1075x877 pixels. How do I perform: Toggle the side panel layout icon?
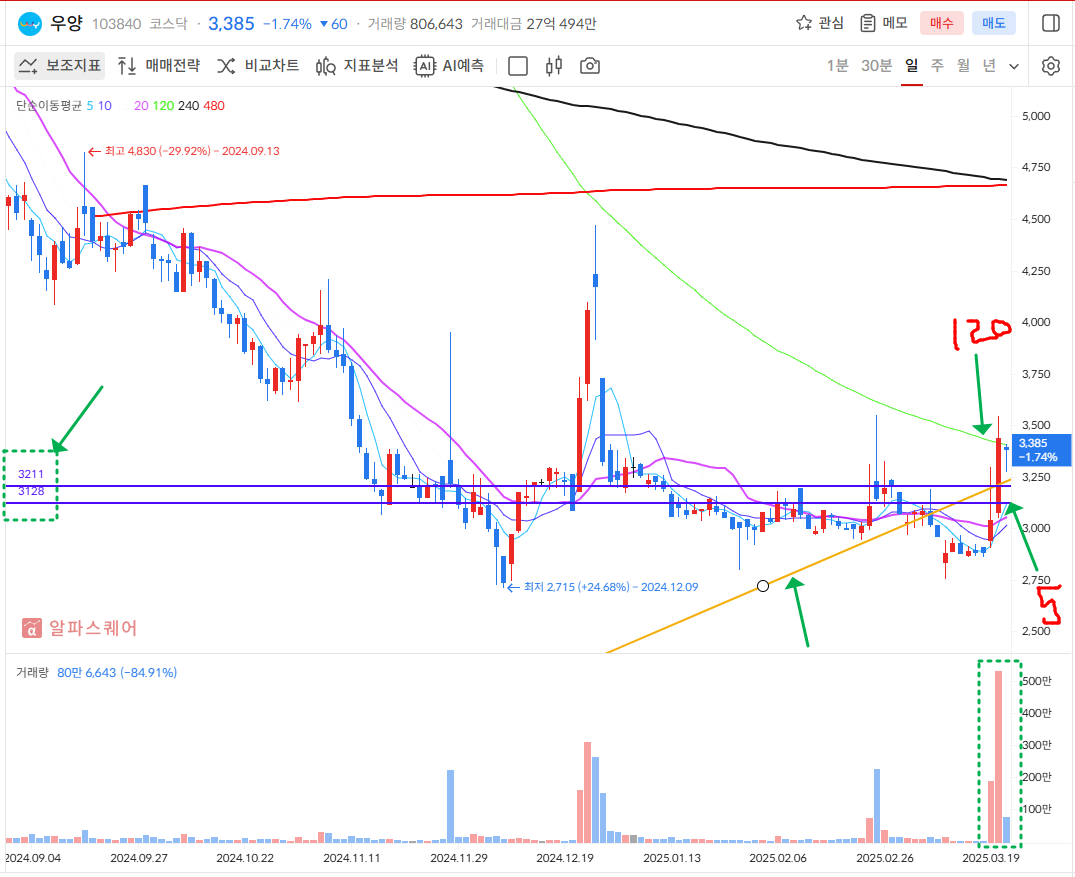[x=1050, y=23]
